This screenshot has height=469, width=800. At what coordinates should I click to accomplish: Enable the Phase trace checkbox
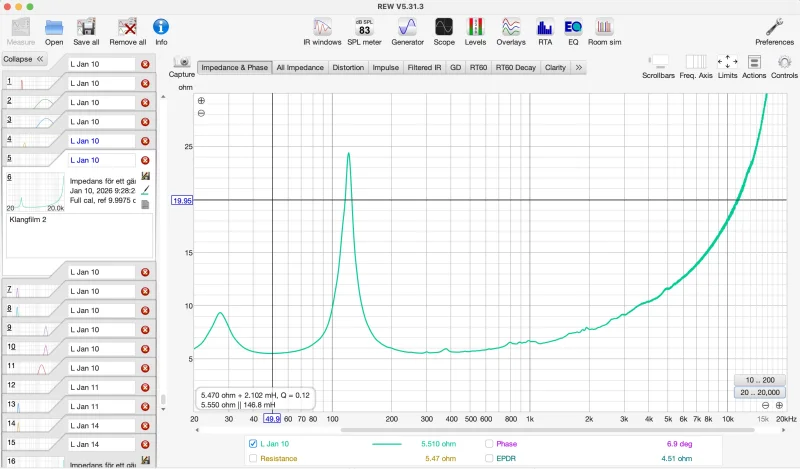489,443
